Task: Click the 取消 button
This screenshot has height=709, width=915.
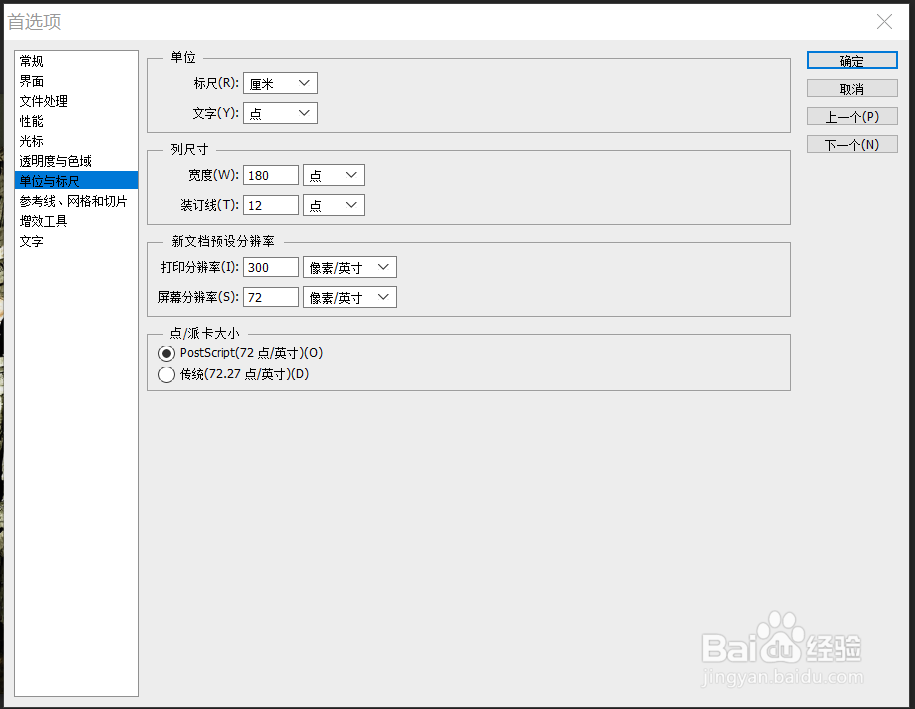Action: point(852,88)
